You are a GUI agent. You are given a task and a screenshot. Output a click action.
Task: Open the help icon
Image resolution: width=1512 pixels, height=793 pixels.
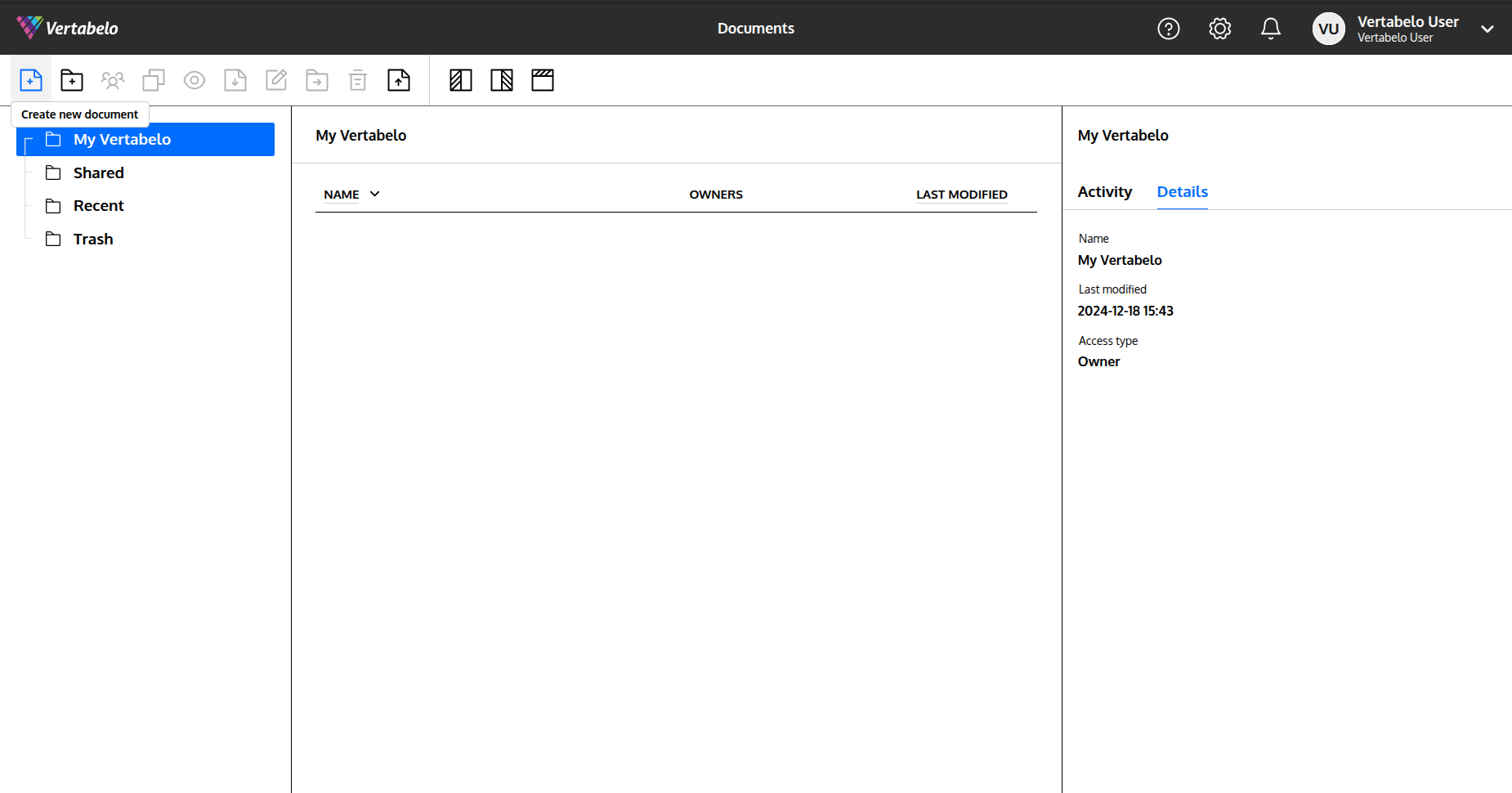[1168, 28]
